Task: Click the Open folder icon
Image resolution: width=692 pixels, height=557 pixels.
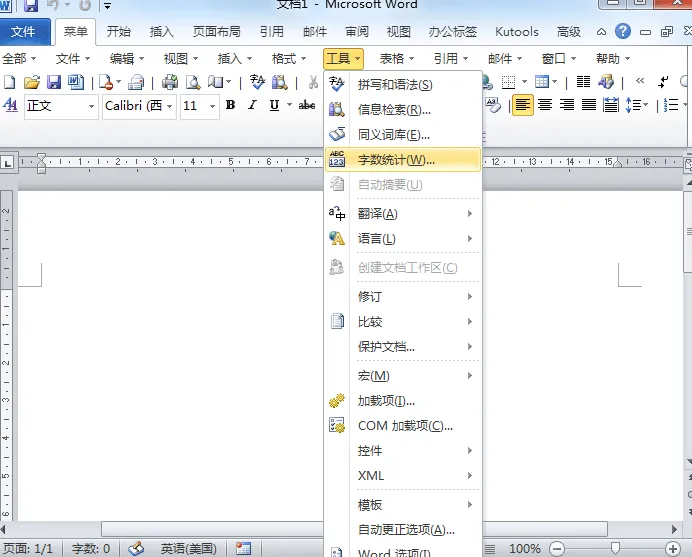Action: coord(32,82)
